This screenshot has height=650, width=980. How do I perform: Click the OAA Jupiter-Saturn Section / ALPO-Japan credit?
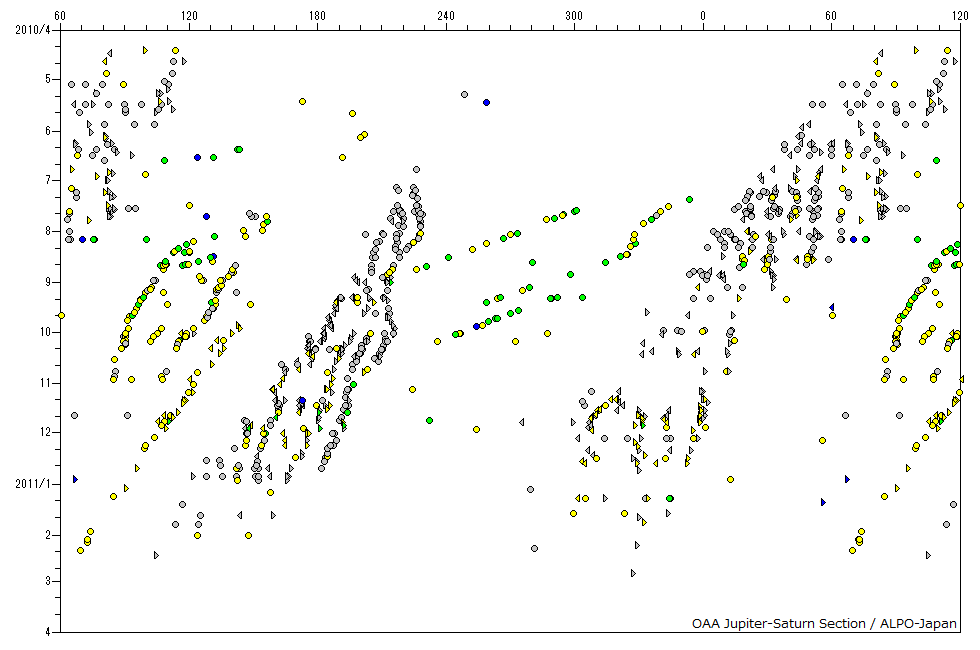tap(824, 623)
